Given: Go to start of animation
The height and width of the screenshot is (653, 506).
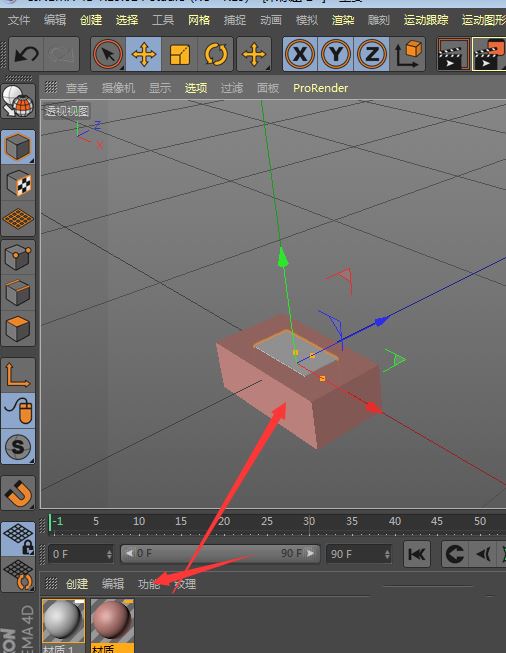Looking at the screenshot, I should pos(416,554).
